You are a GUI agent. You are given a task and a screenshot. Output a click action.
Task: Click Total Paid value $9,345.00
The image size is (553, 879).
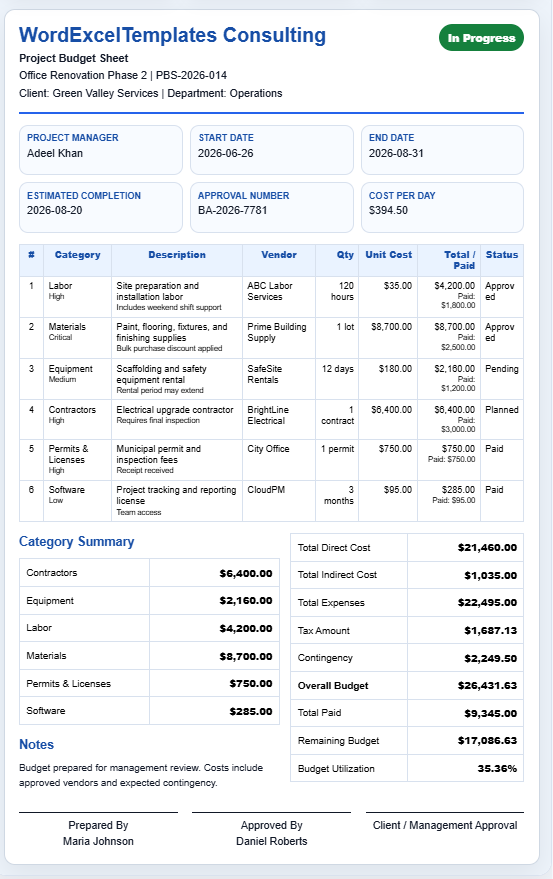(491, 714)
